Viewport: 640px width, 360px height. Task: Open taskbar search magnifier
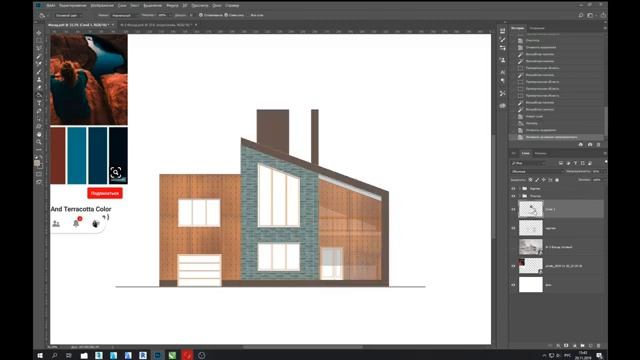pos(54,355)
